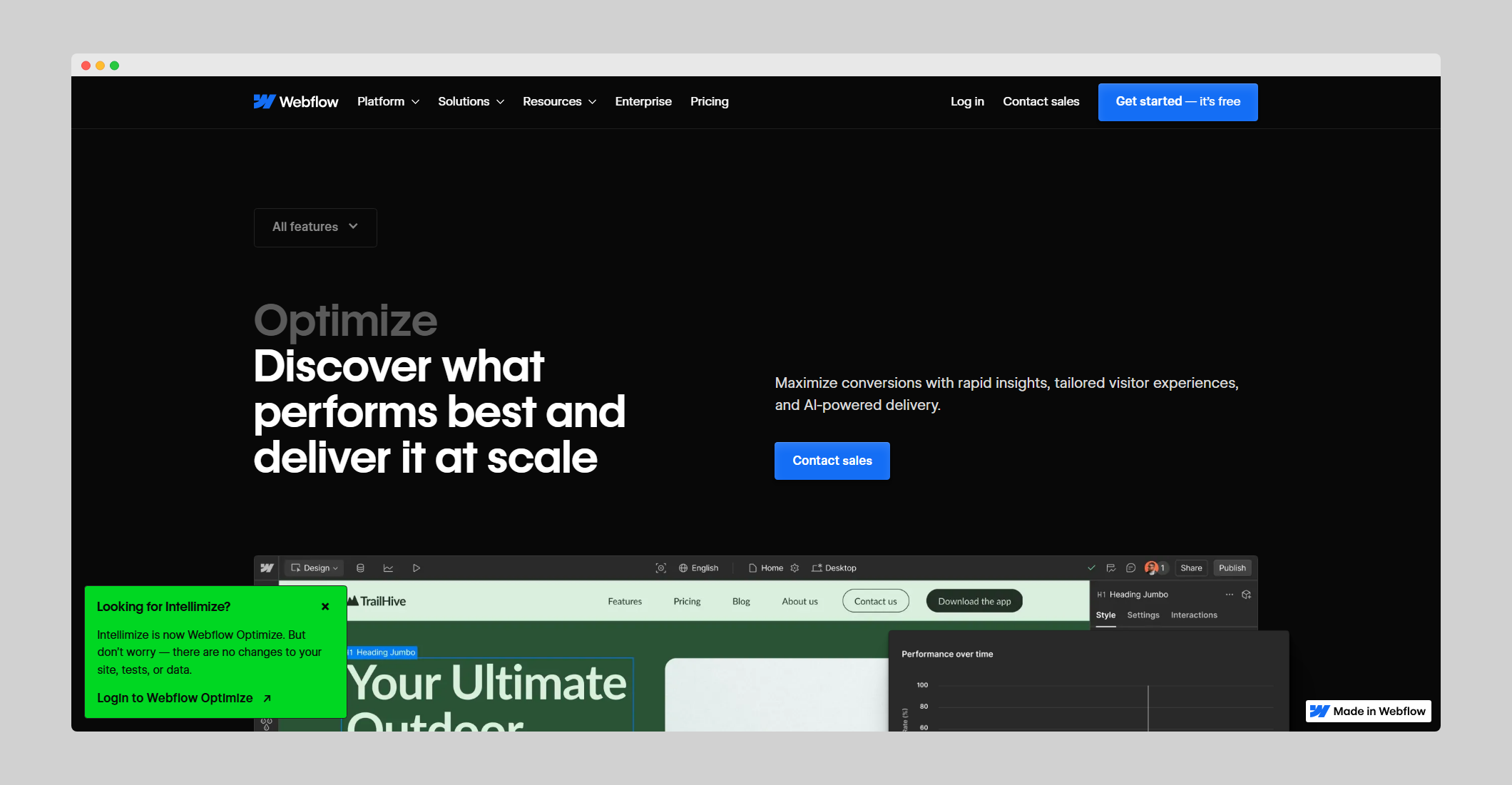Switch to the Settings tab
The width and height of the screenshot is (1512, 785).
tap(1143, 615)
